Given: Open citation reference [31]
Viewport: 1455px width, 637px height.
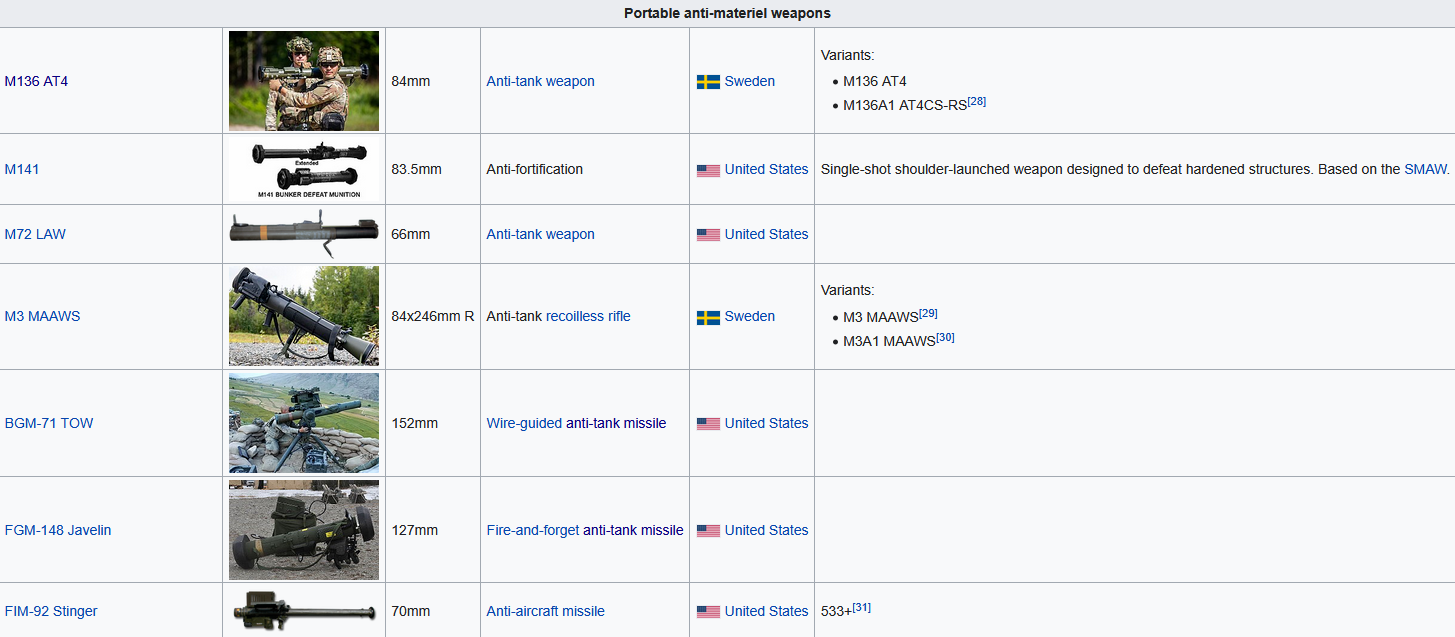Looking at the screenshot, I should click(x=861, y=607).
